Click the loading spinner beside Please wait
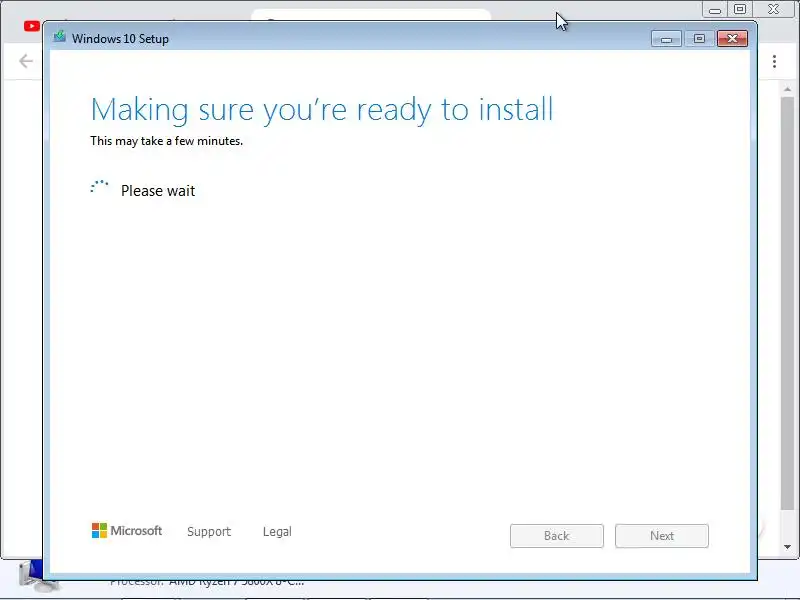Image resolution: width=800 pixels, height=600 pixels. coord(99,186)
